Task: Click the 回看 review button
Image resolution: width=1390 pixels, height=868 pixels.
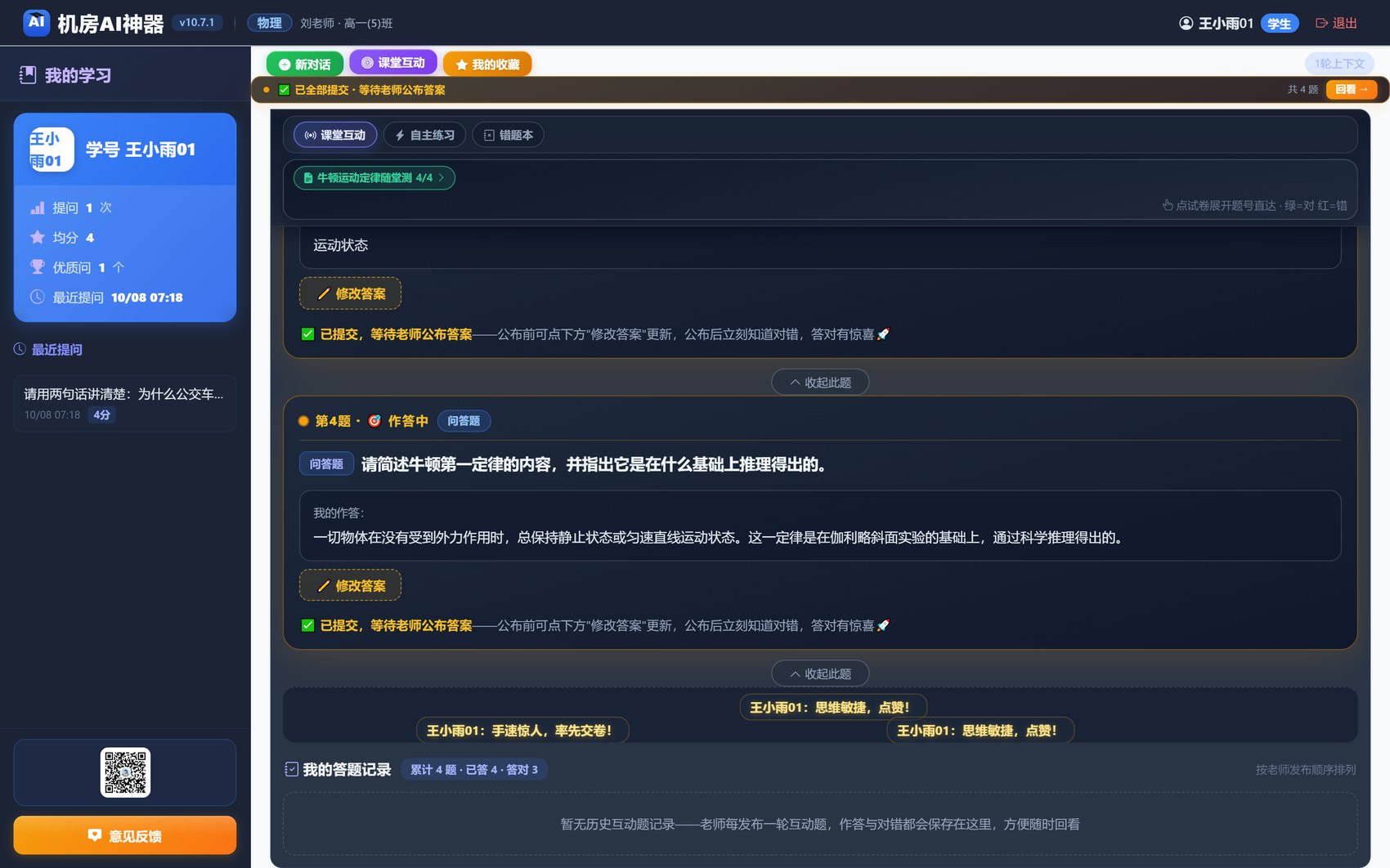Action: [x=1352, y=89]
